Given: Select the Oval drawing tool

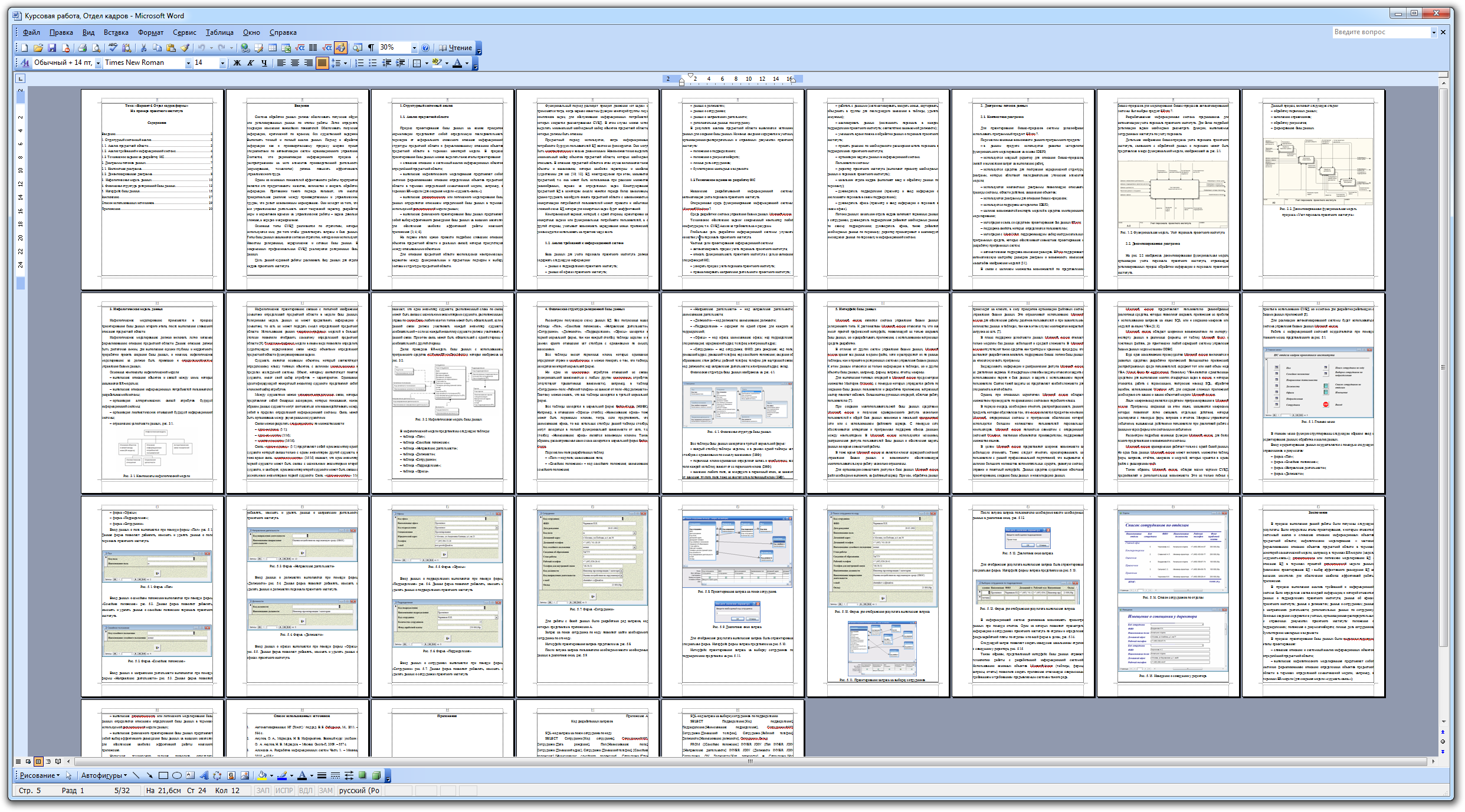Looking at the screenshot, I should pyautogui.click(x=176, y=776).
